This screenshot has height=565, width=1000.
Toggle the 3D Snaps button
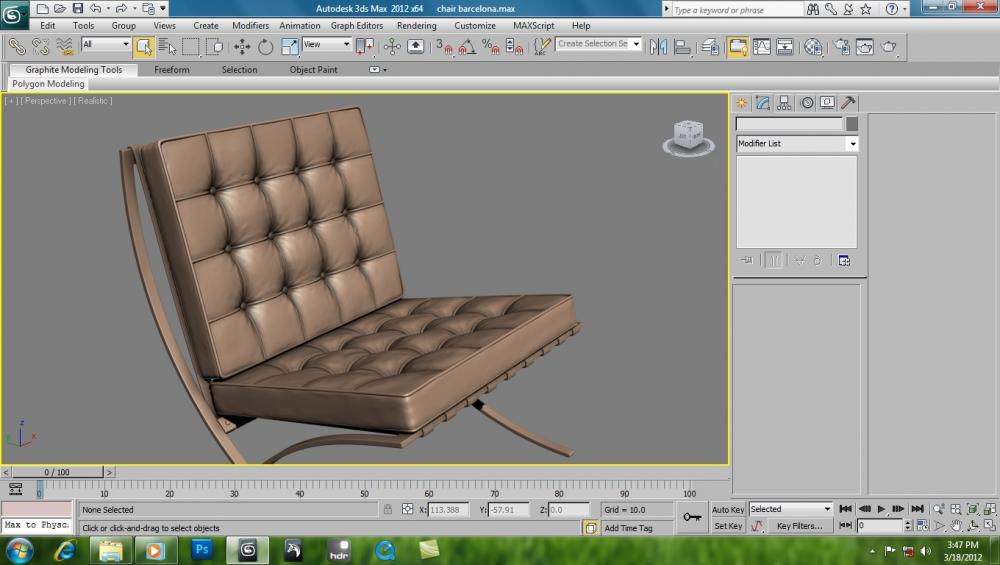(x=443, y=47)
